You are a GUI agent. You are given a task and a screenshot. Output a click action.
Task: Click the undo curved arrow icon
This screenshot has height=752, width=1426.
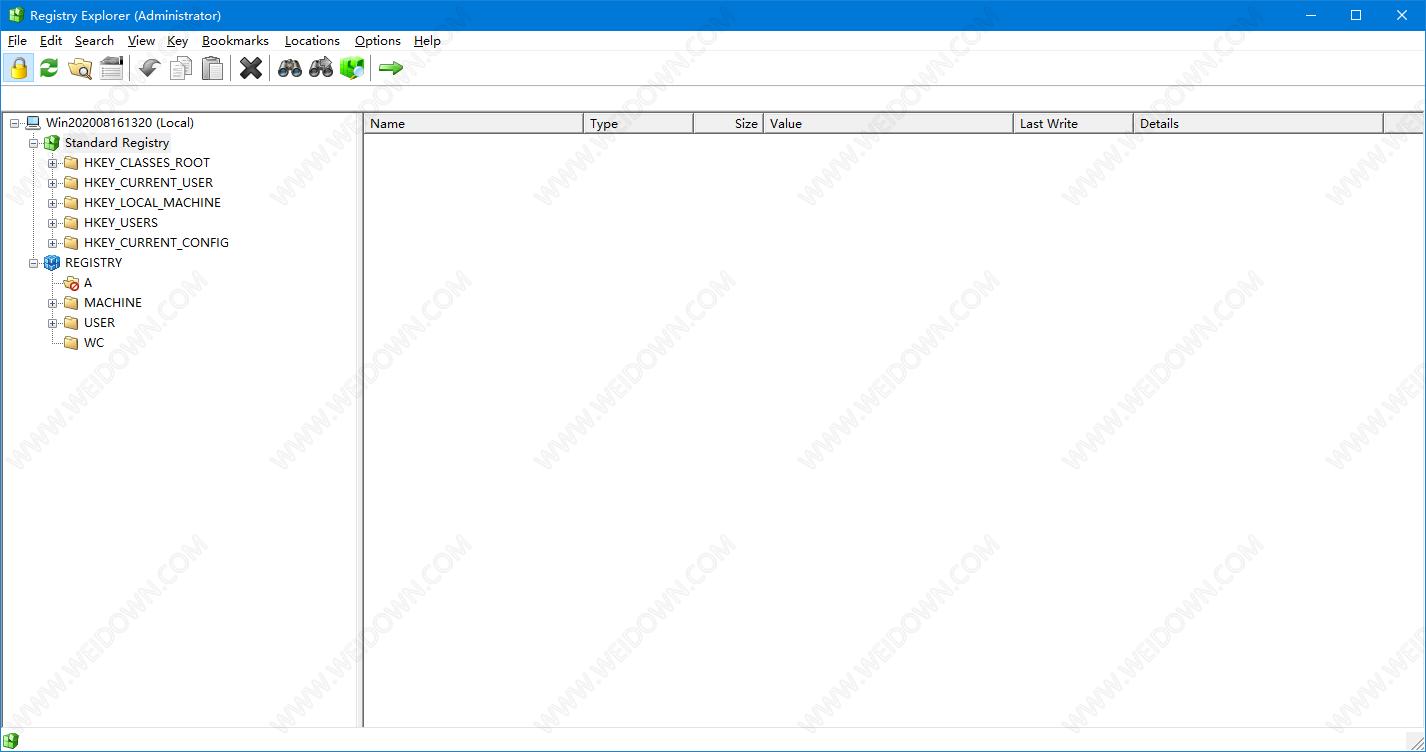click(150, 68)
